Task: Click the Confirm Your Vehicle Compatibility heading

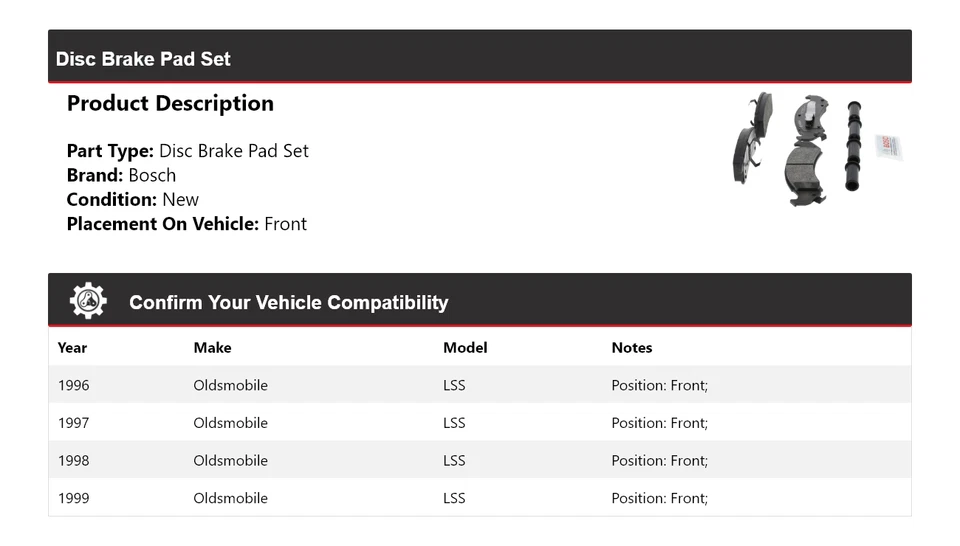Action: point(288,302)
